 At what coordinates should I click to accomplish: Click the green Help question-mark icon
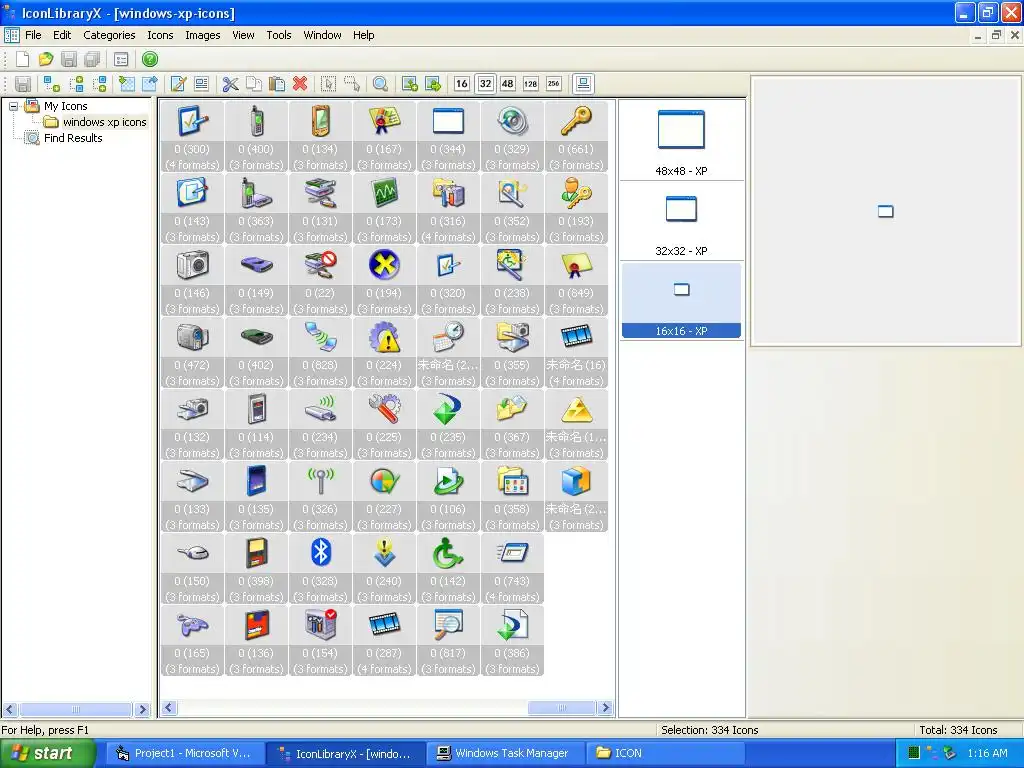(x=150, y=59)
